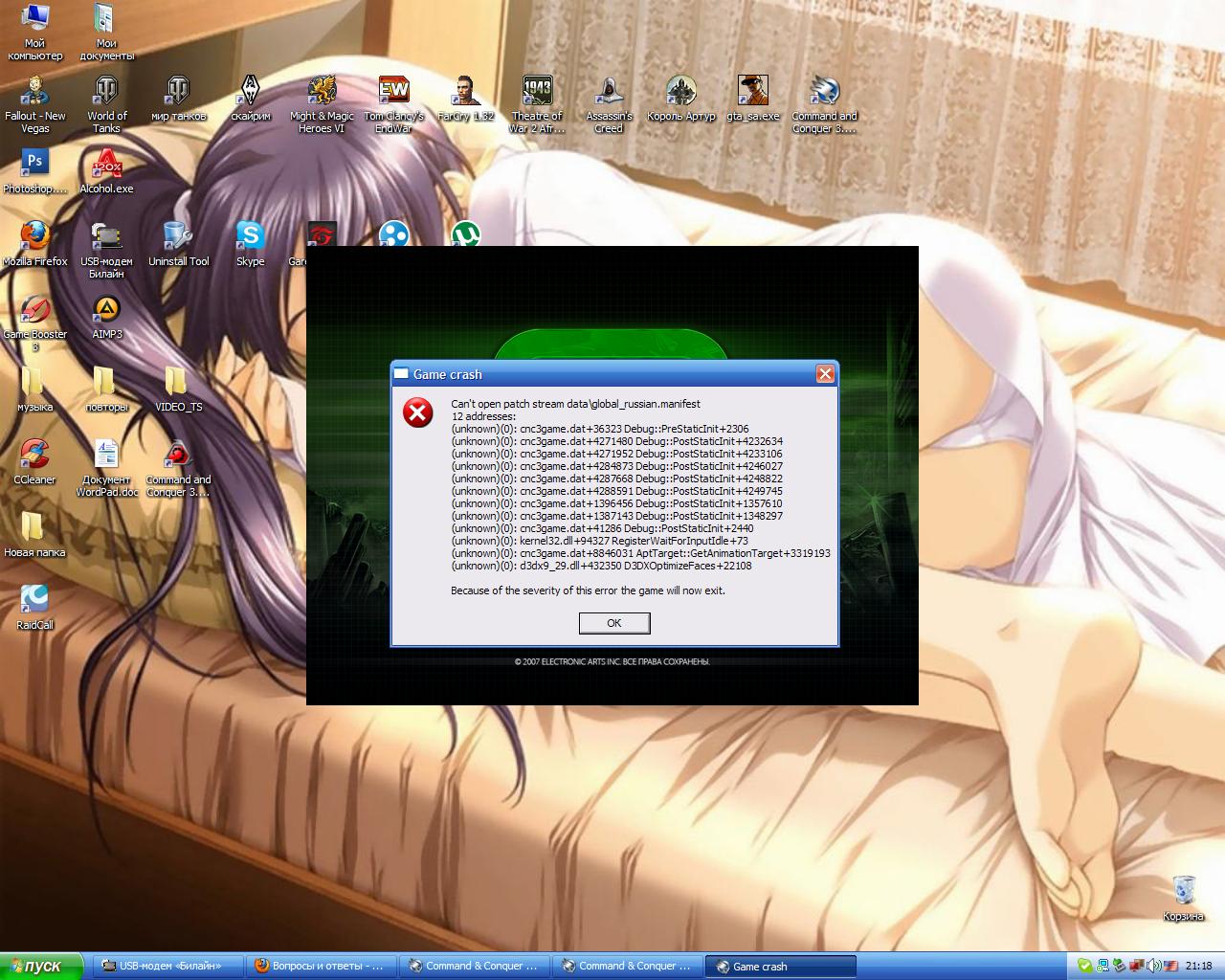
Task: Switch to Вопросы и ответы Firefox taskbar button
Action: point(321,967)
